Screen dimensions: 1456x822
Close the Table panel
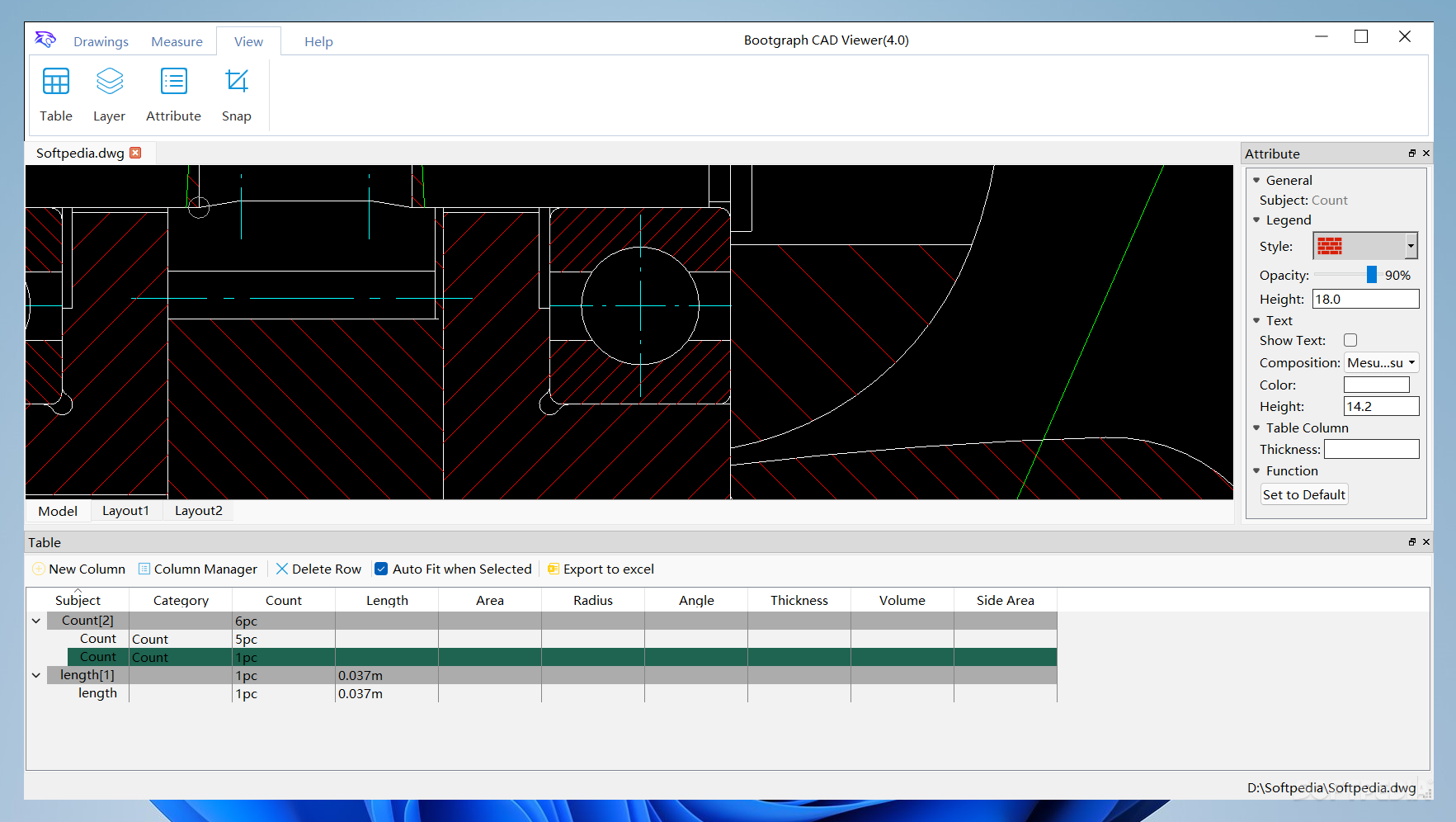(x=1425, y=542)
